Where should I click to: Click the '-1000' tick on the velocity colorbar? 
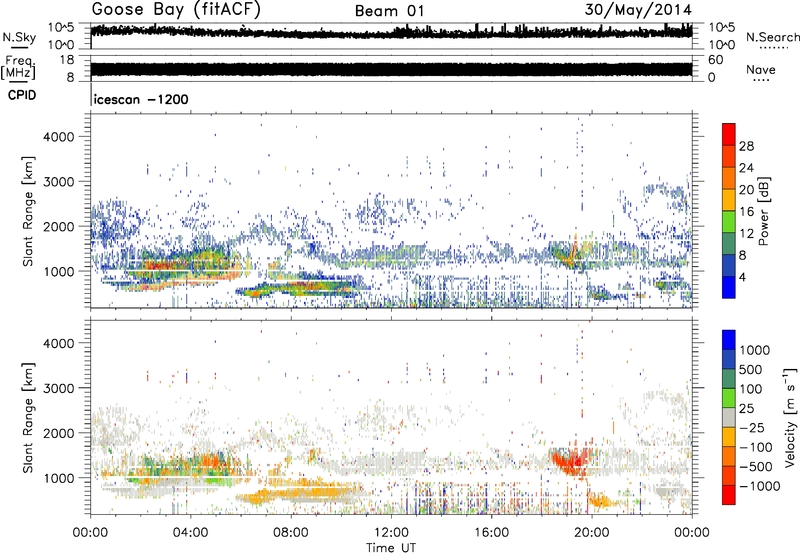[759, 486]
